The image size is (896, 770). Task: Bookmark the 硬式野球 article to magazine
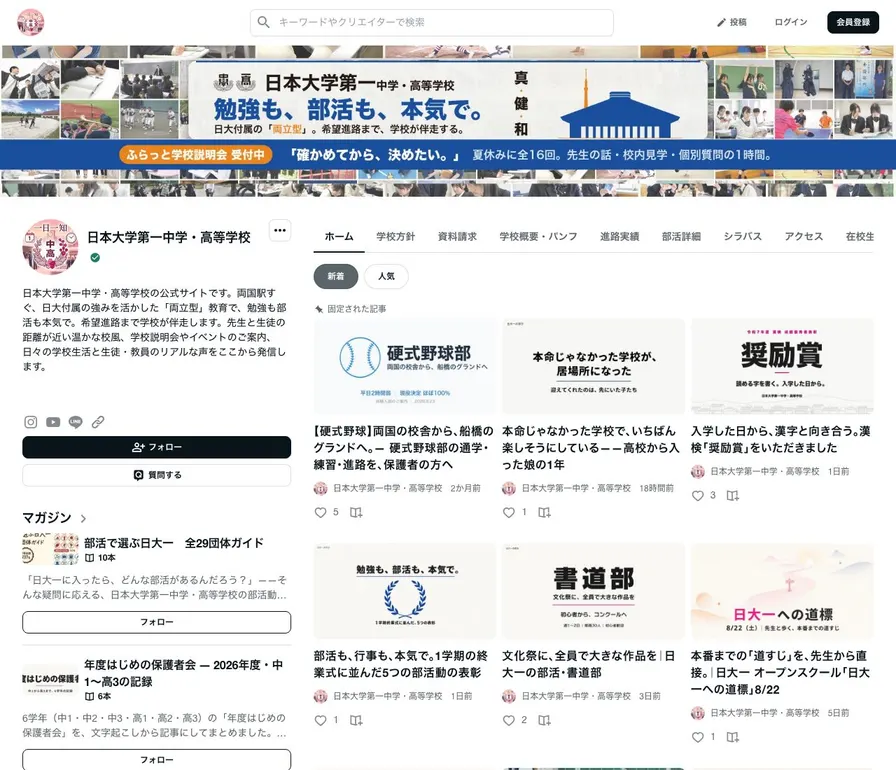click(356, 512)
